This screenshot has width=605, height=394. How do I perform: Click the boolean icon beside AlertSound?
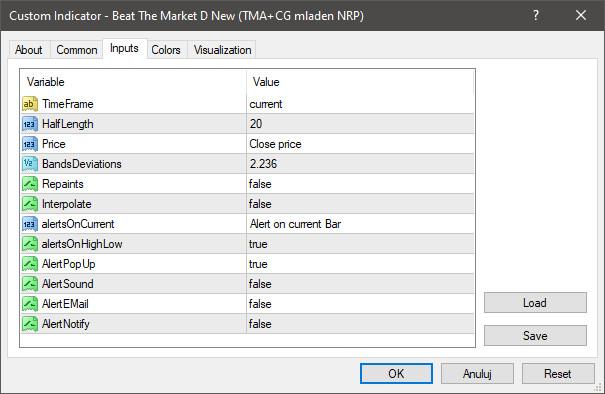(x=30, y=284)
